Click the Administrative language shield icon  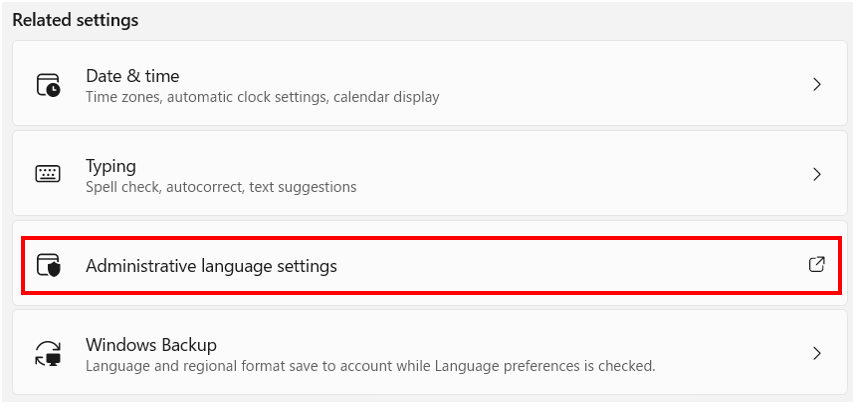48,266
